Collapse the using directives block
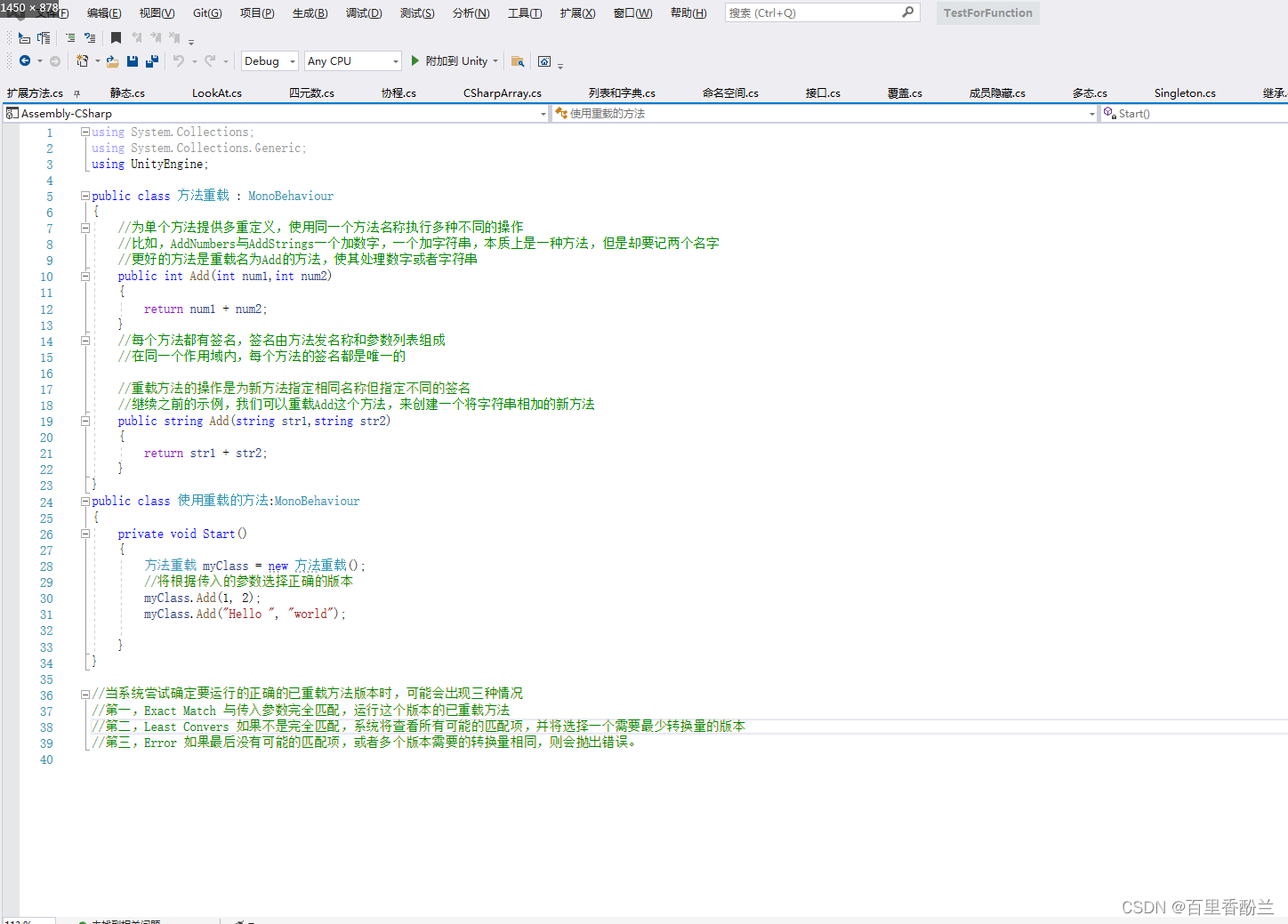 point(85,132)
